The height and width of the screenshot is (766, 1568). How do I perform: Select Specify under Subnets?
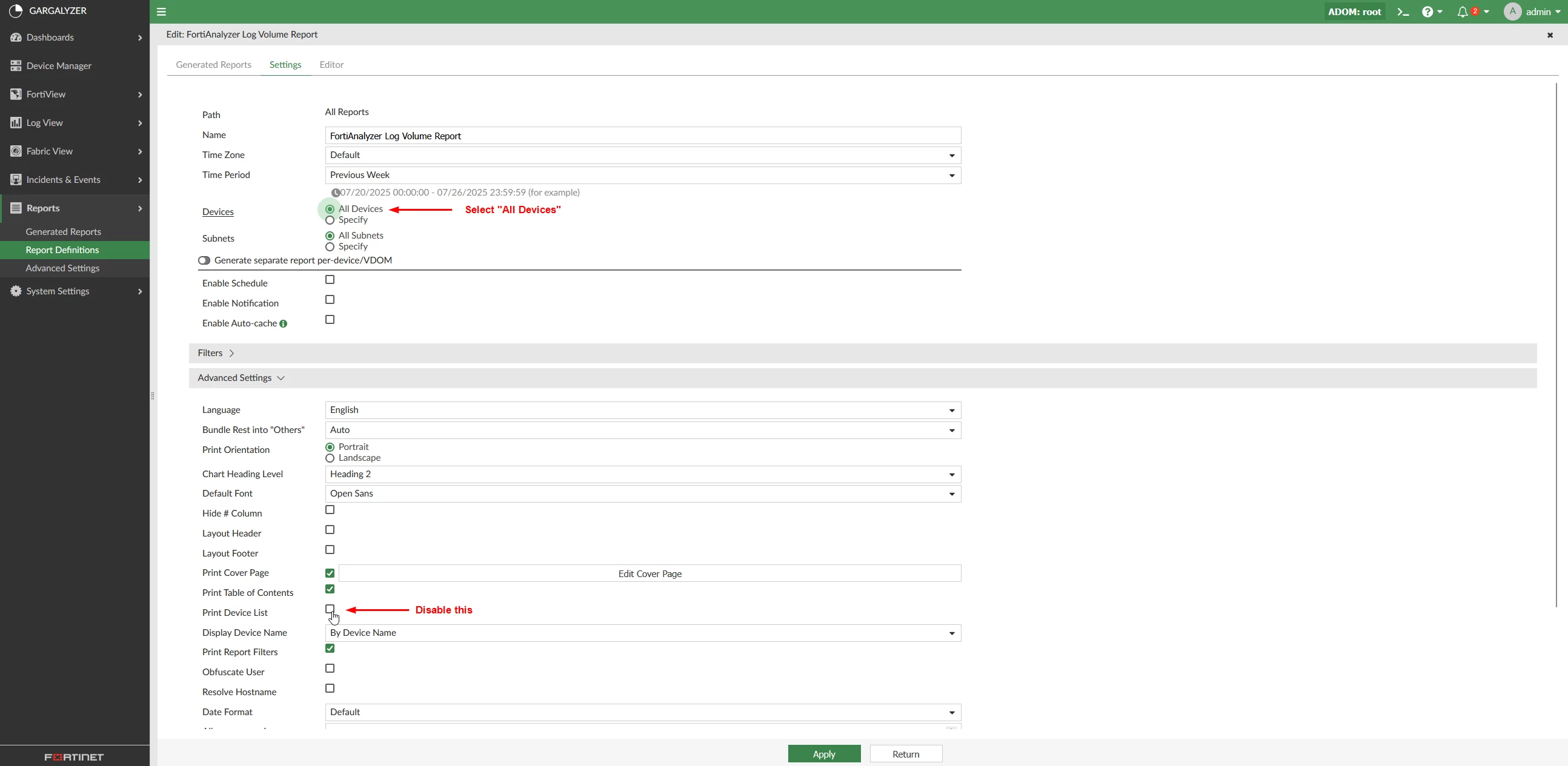point(330,247)
